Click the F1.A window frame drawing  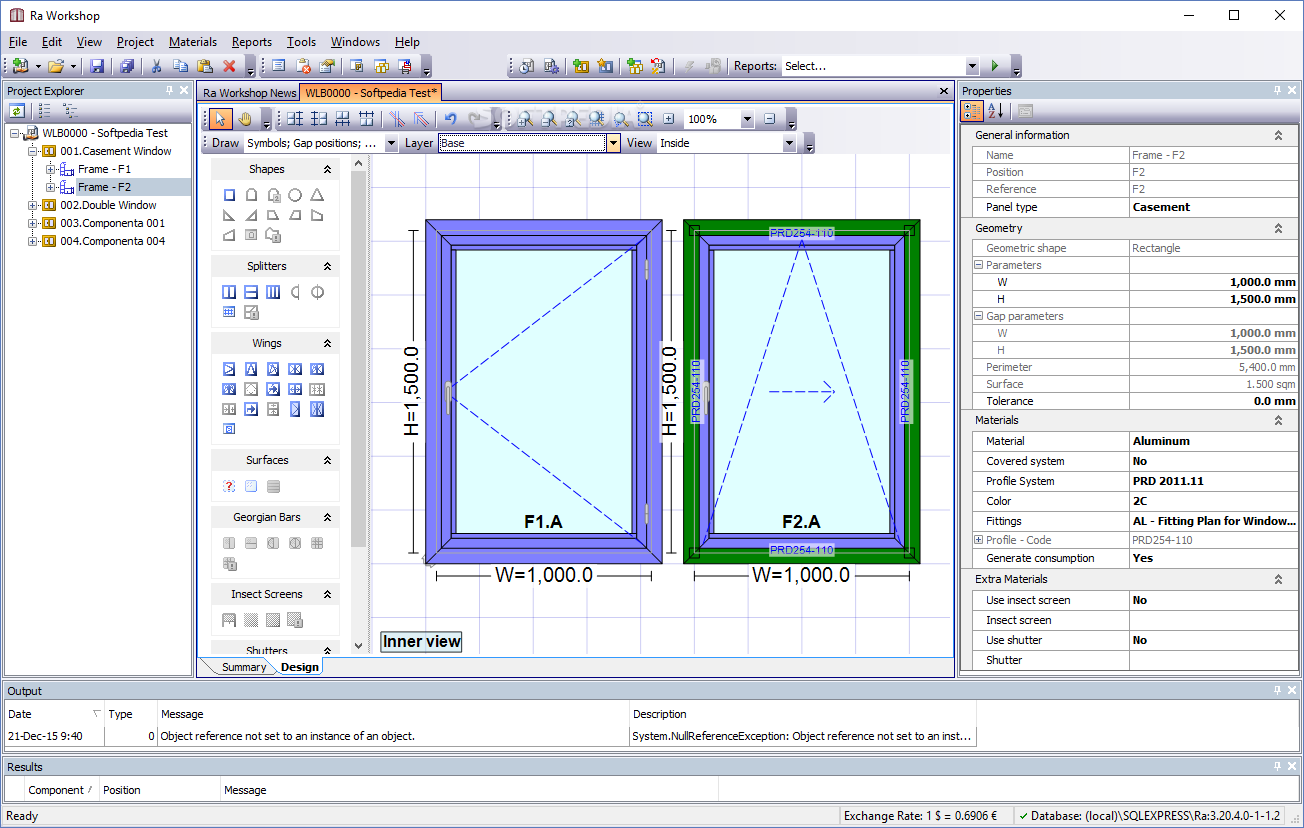point(544,391)
